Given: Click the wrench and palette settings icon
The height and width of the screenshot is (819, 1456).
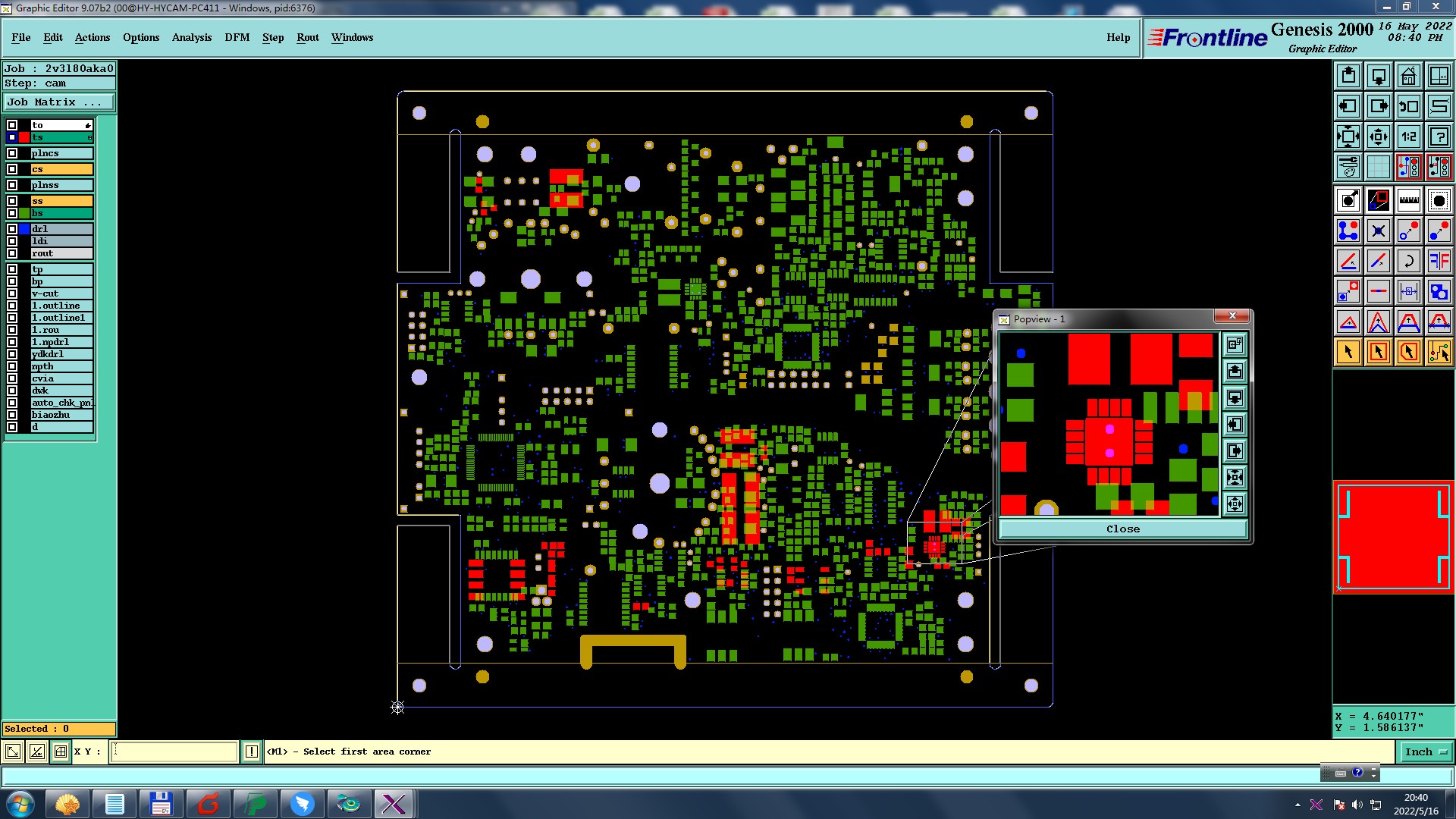Looking at the screenshot, I should tap(1348, 166).
